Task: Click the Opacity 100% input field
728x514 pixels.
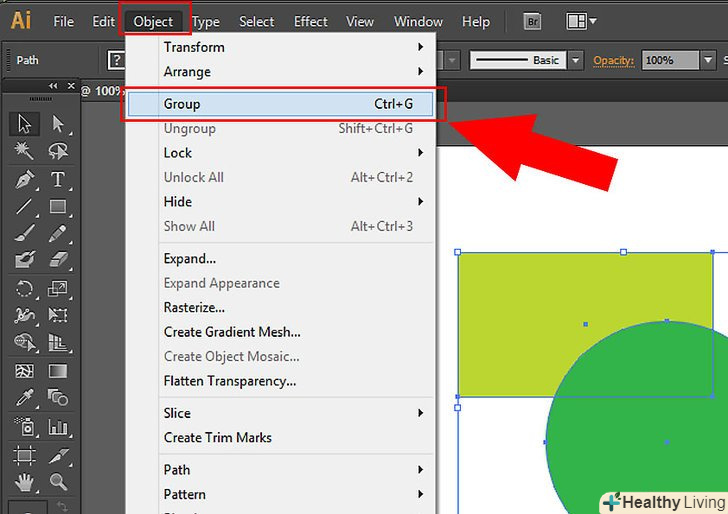Action: 670,60
